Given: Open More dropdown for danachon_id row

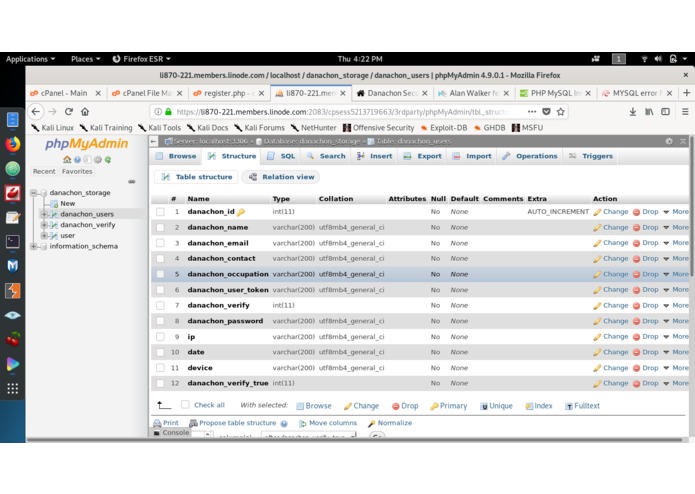Looking at the screenshot, I should 676,212.
